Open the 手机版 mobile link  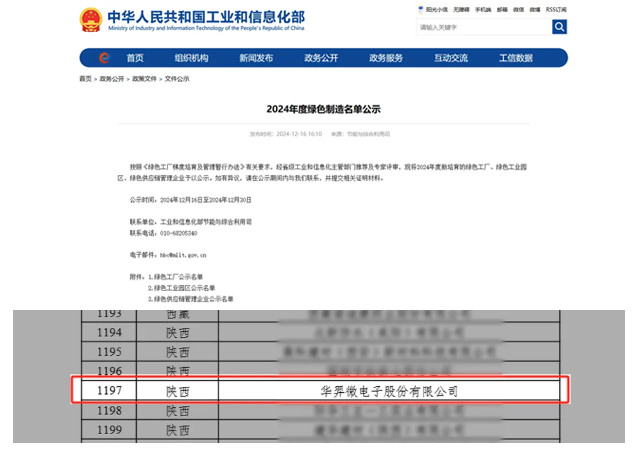click(x=483, y=9)
